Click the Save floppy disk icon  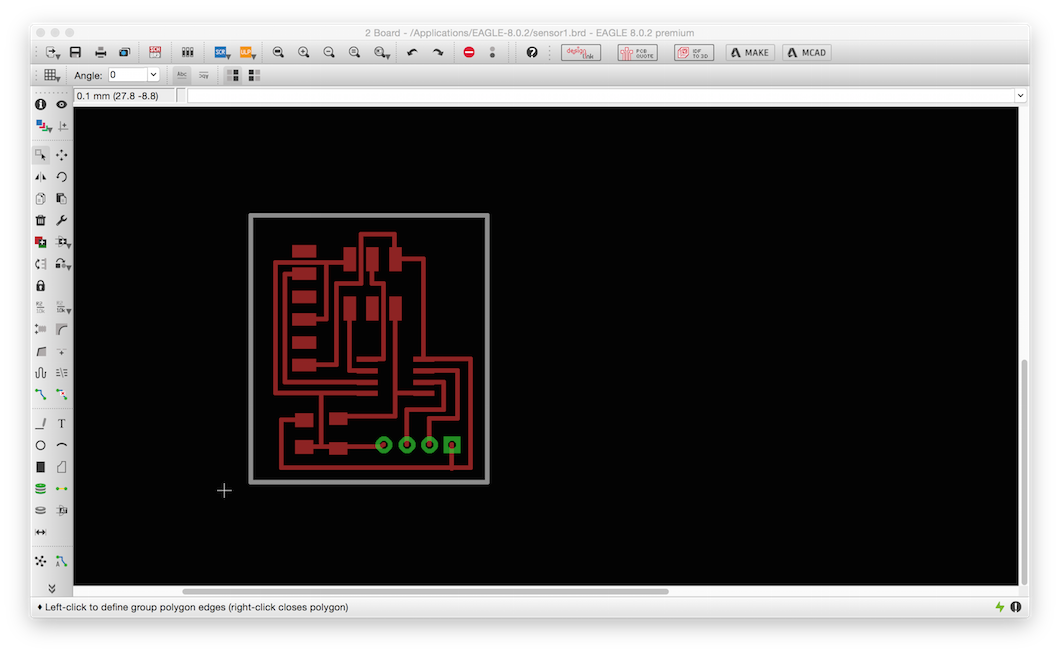pos(75,53)
